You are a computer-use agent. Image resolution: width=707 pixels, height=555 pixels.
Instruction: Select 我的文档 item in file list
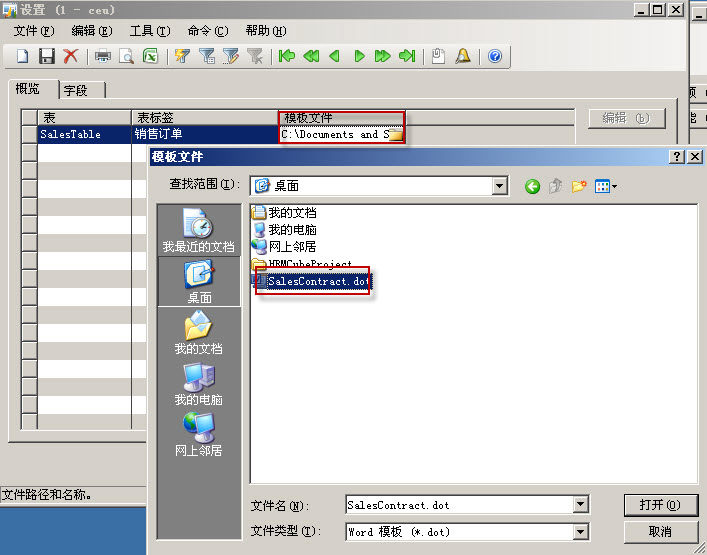tap(284, 212)
